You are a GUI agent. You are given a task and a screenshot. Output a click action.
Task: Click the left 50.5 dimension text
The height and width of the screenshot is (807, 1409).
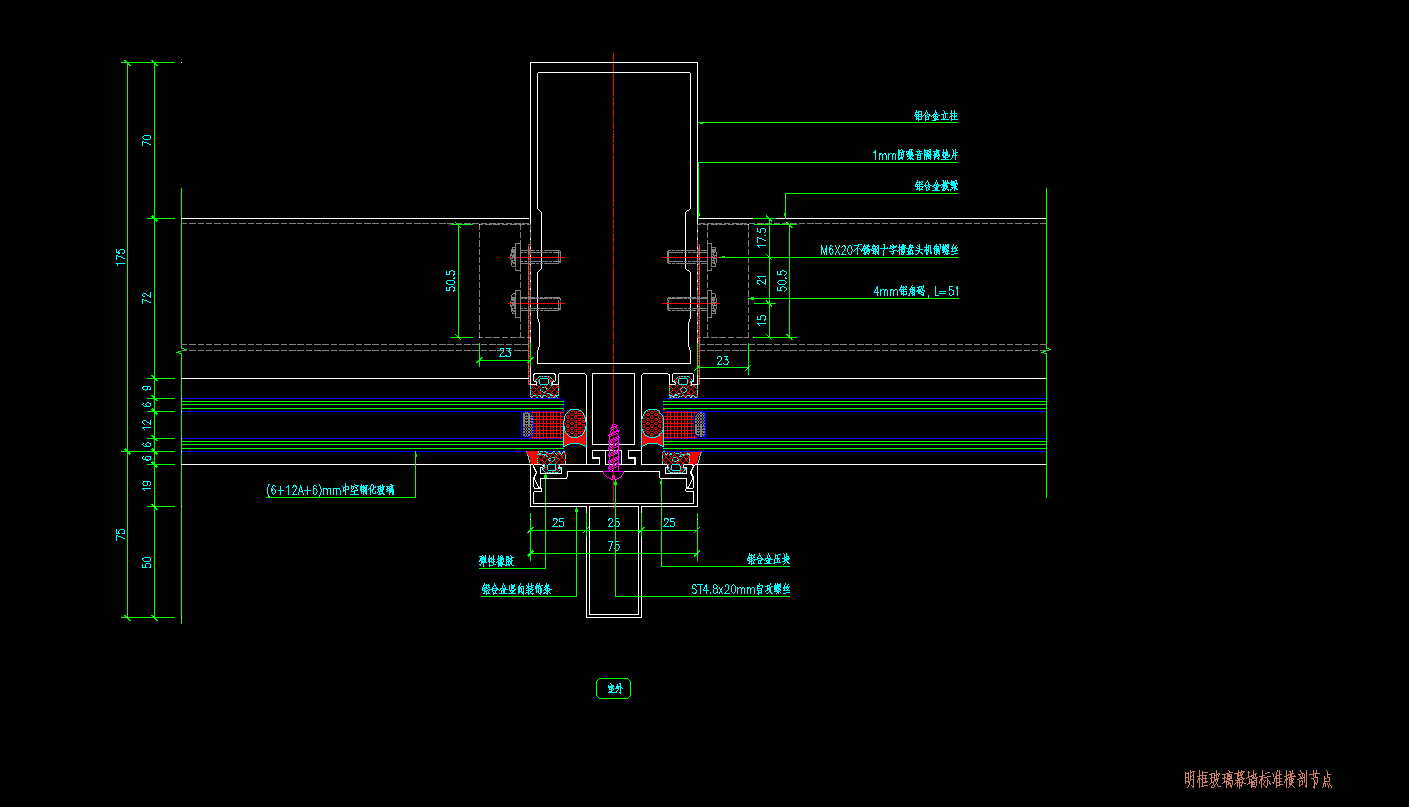451,280
